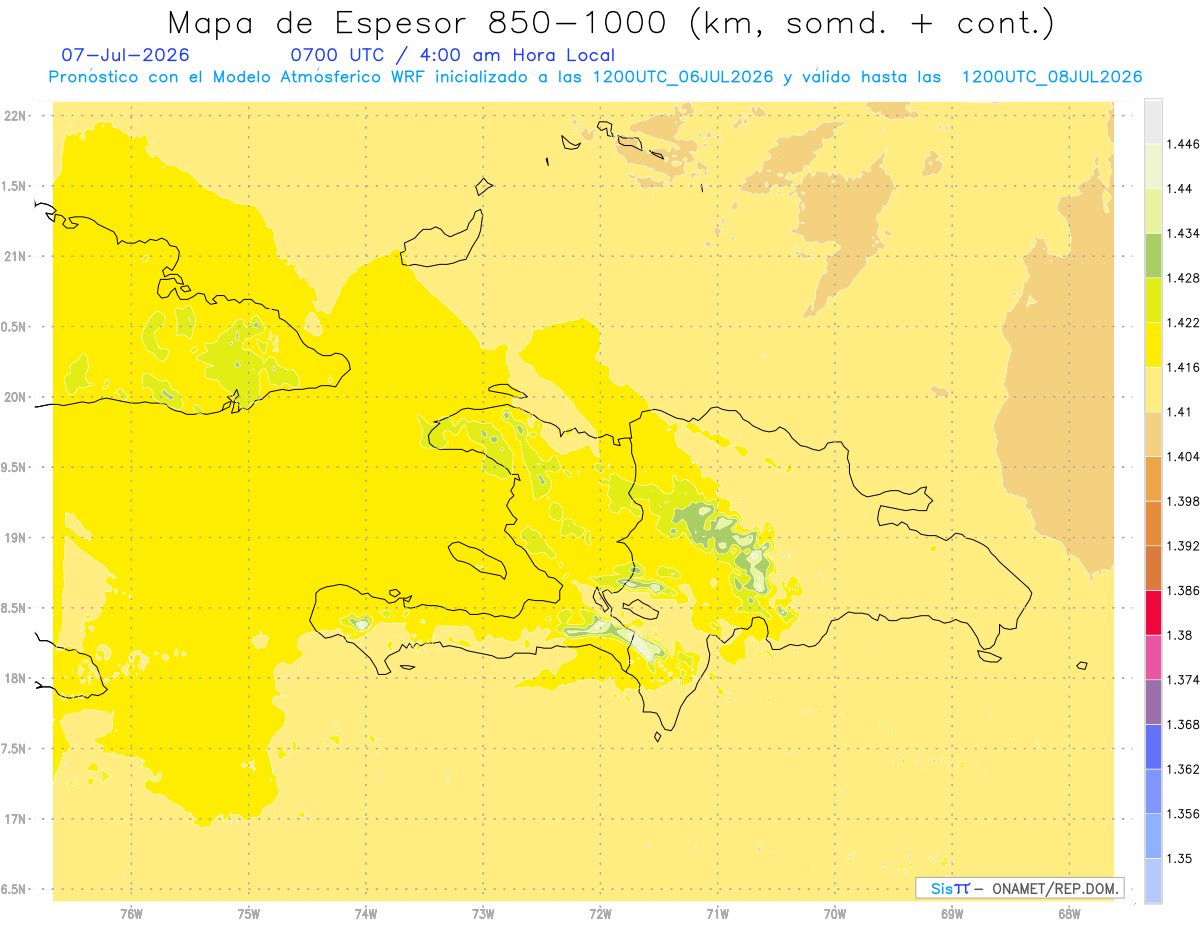Click the longitude label "68W"

tap(1069, 914)
